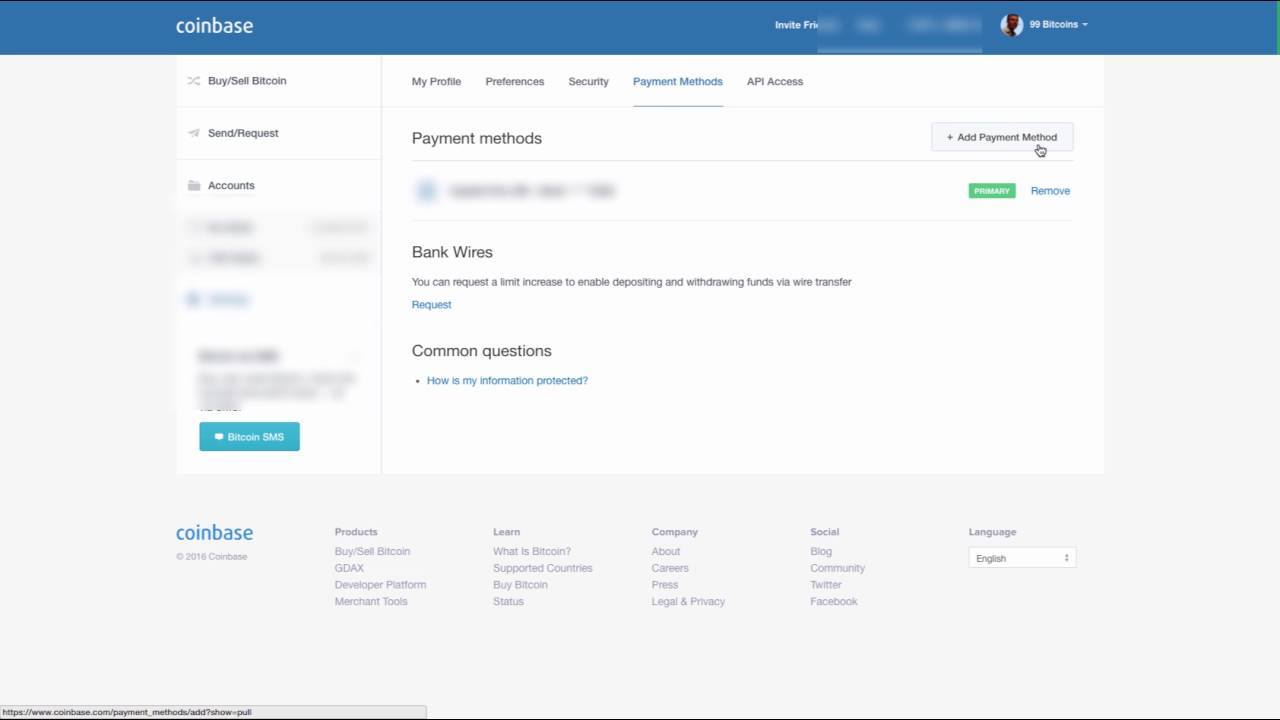
Task: Open Buy/Sell Bitcoin in sidebar
Action: (247, 81)
